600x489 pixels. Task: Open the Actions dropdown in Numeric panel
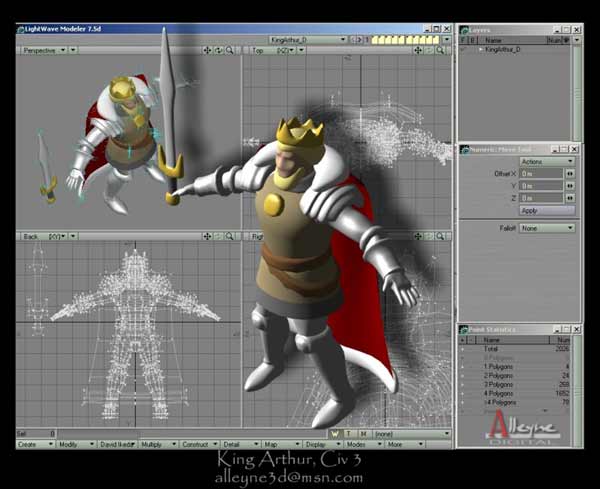546,161
